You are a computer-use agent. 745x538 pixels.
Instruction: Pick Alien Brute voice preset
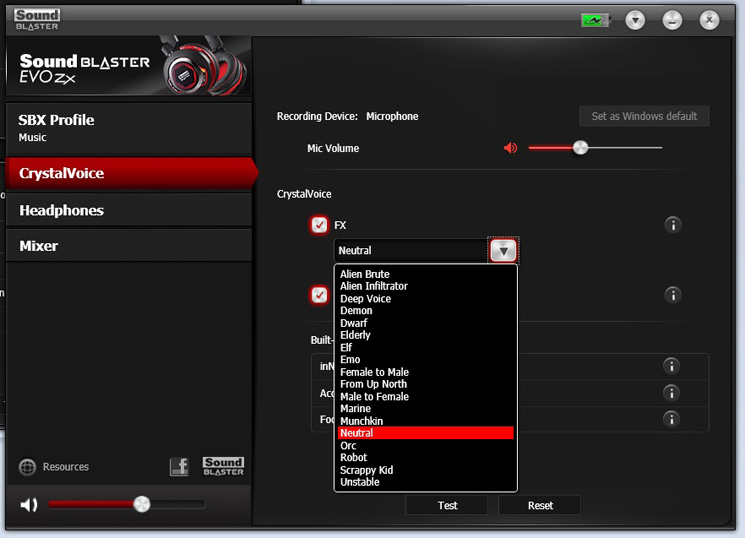coord(364,274)
